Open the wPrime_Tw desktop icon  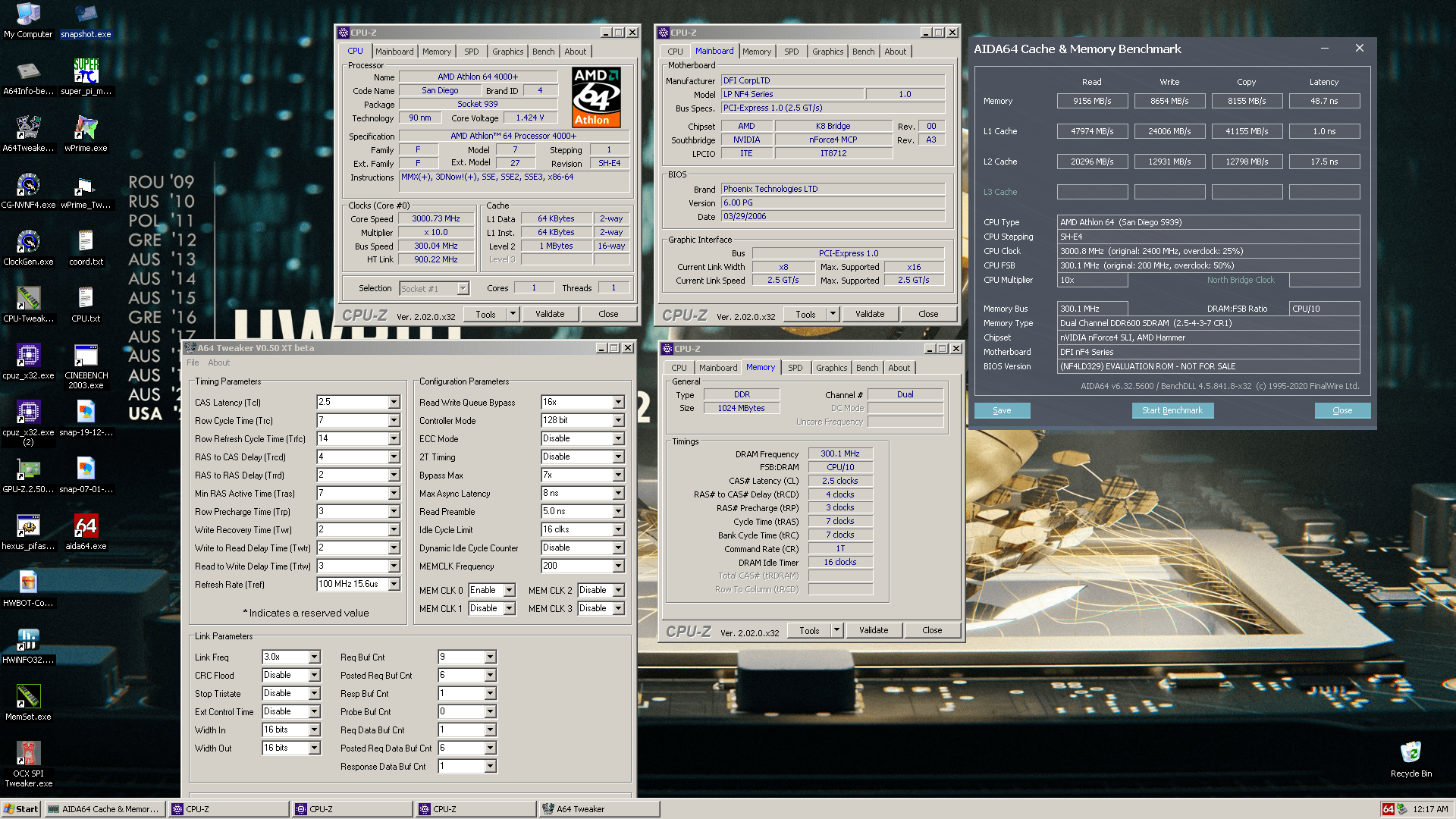coord(86,191)
